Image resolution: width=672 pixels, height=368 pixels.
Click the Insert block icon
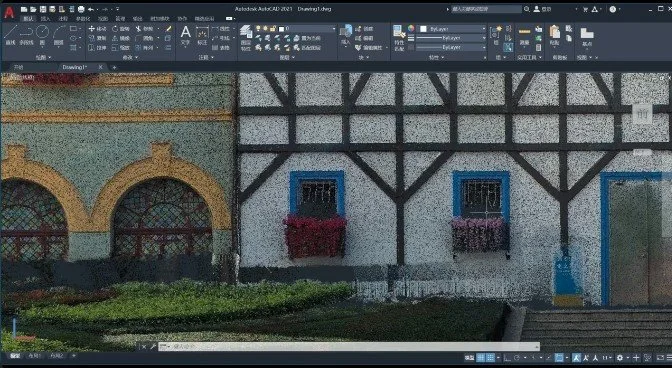pos(345,34)
